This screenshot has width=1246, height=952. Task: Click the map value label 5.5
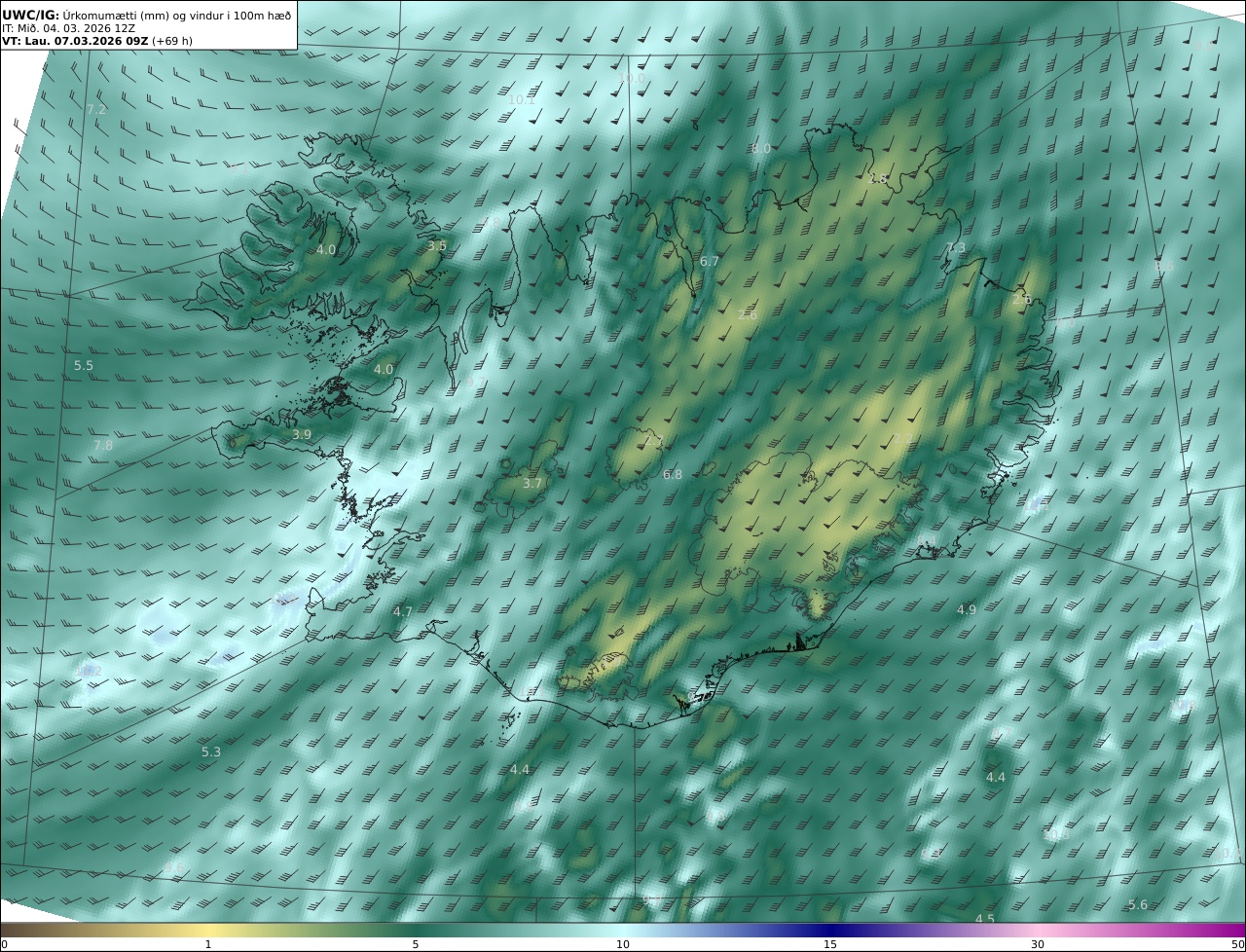(84, 366)
